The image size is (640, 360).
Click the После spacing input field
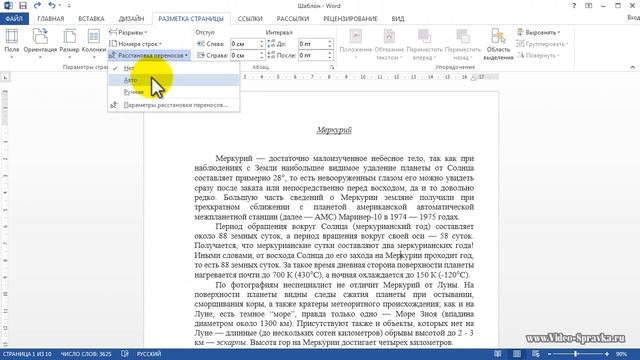pyautogui.click(x=313, y=55)
